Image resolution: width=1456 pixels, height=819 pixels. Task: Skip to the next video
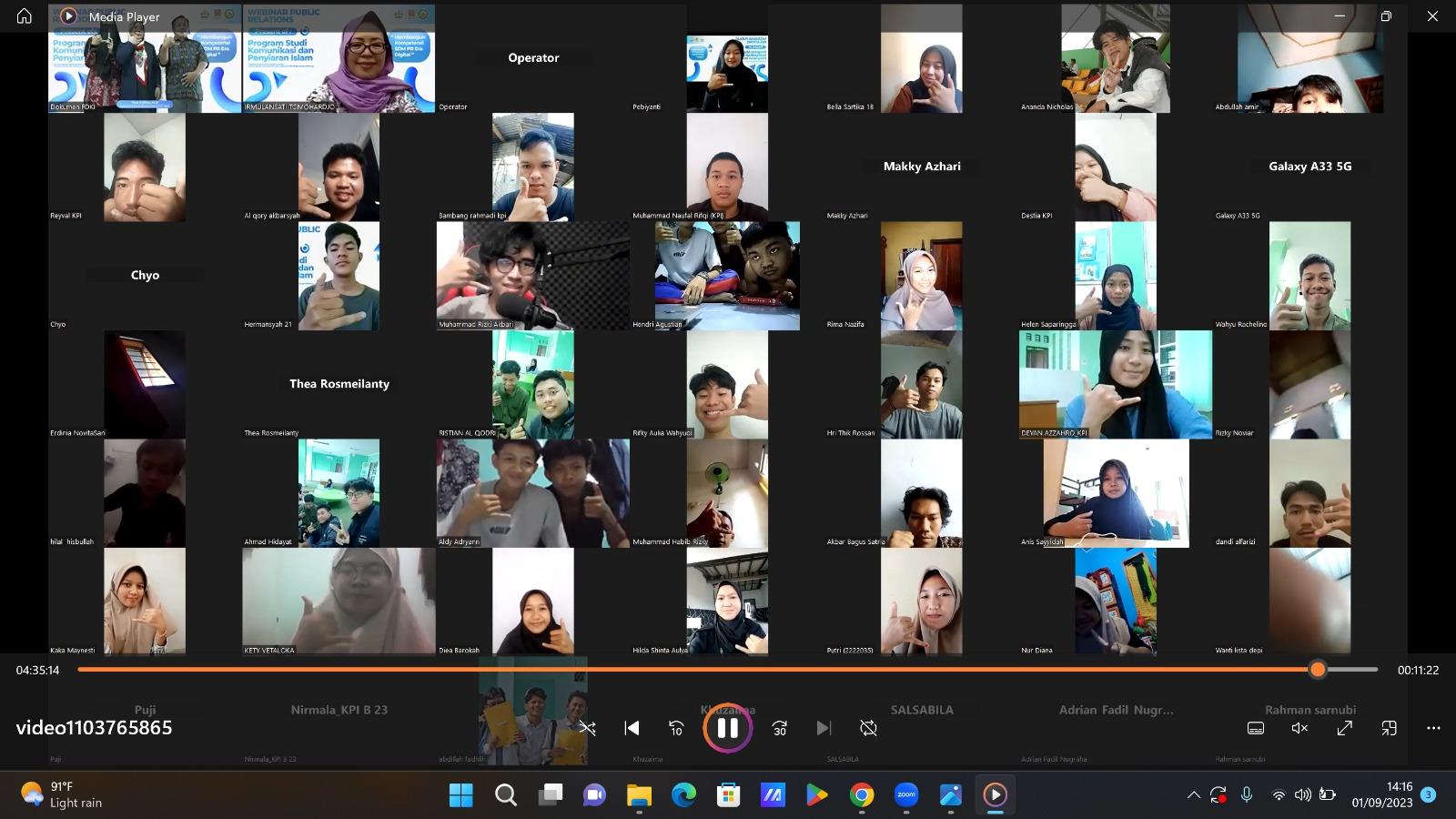tap(823, 728)
